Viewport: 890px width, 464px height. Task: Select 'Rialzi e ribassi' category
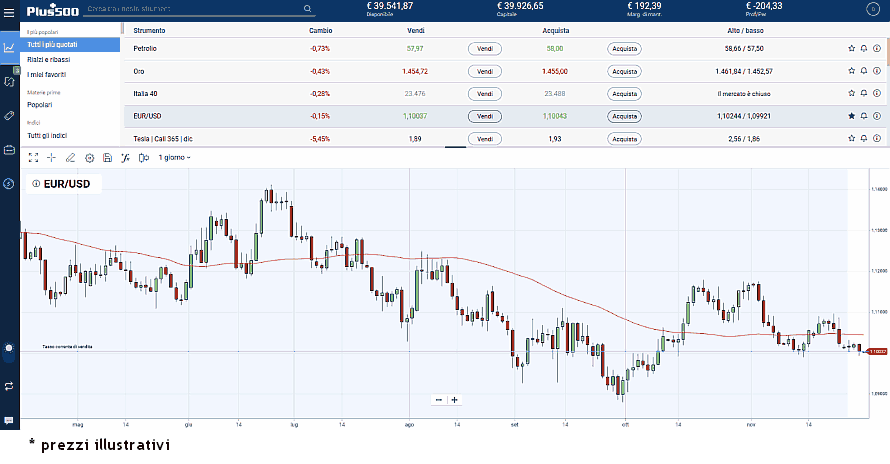click(46, 60)
